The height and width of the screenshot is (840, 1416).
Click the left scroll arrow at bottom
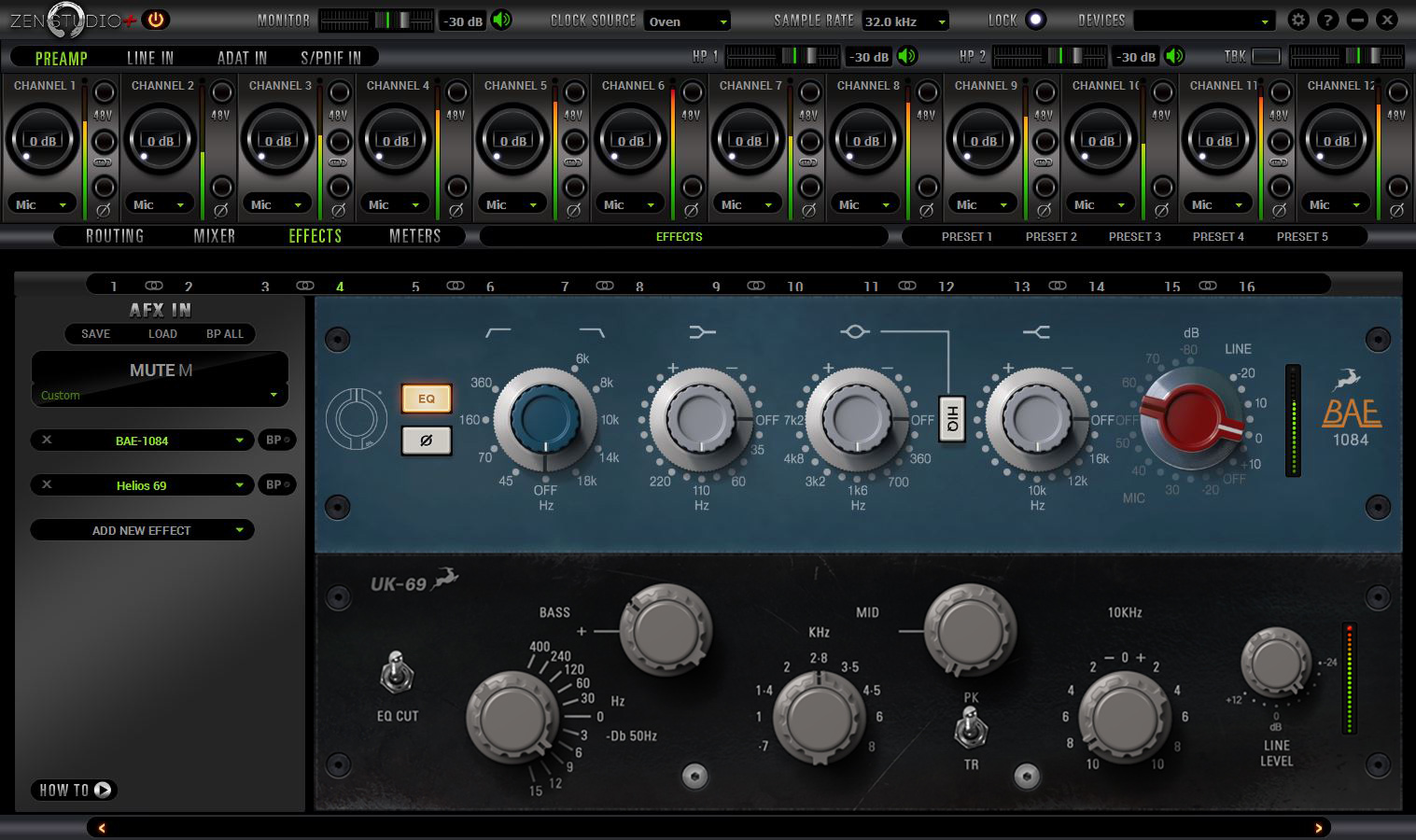[102, 828]
